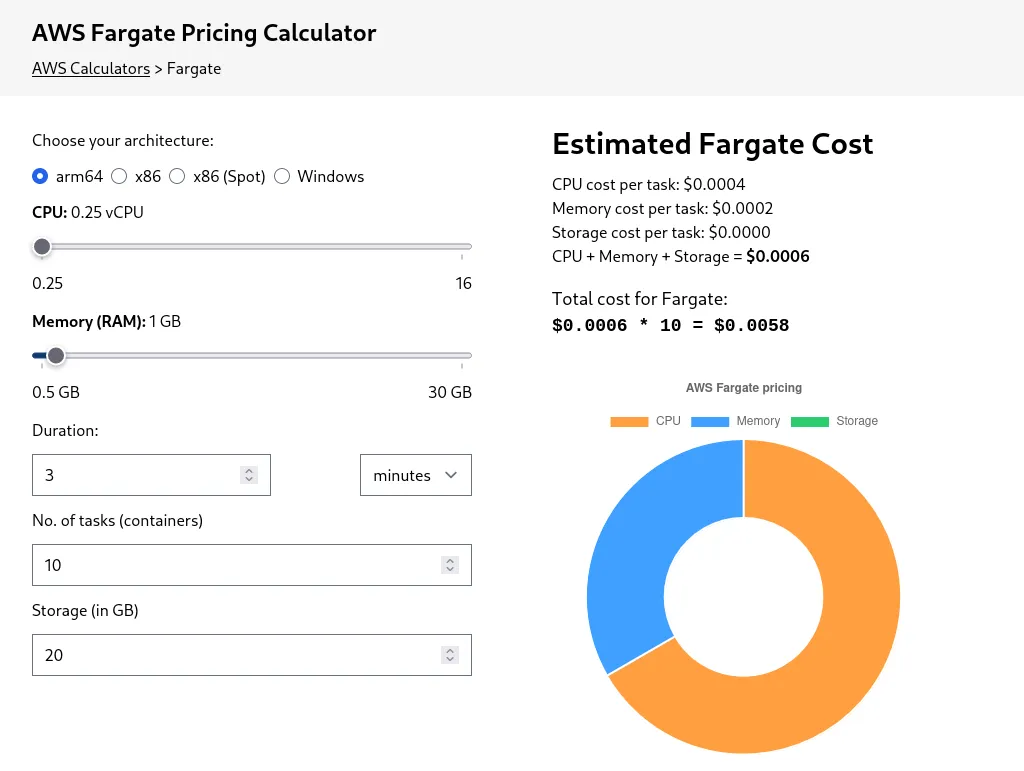The image size is (1024, 771).
Task: Toggle the Storage legend green swatch
Action: (x=810, y=422)
